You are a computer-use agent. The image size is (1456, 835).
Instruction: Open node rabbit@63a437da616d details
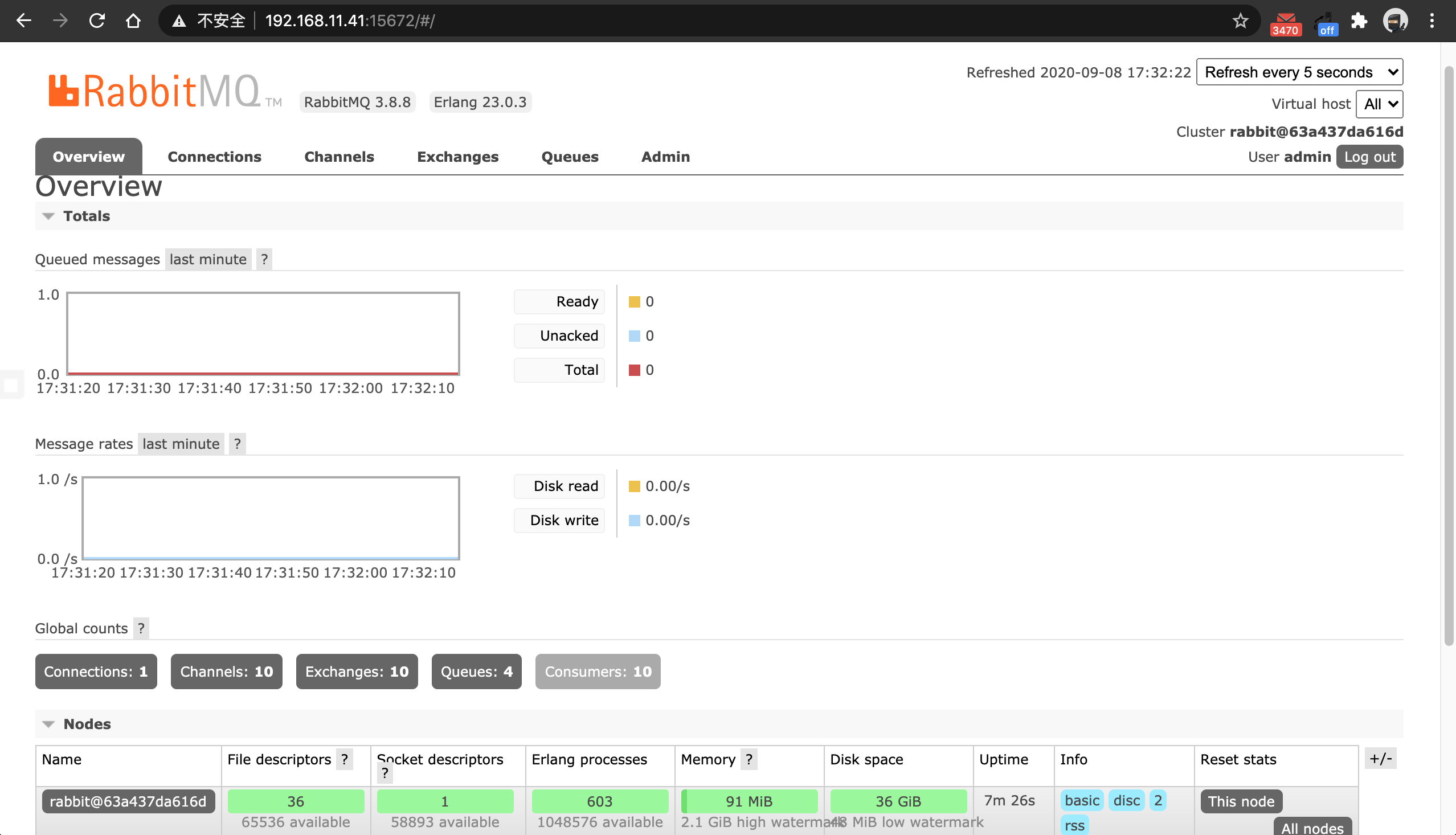click(x=128, y=801)
